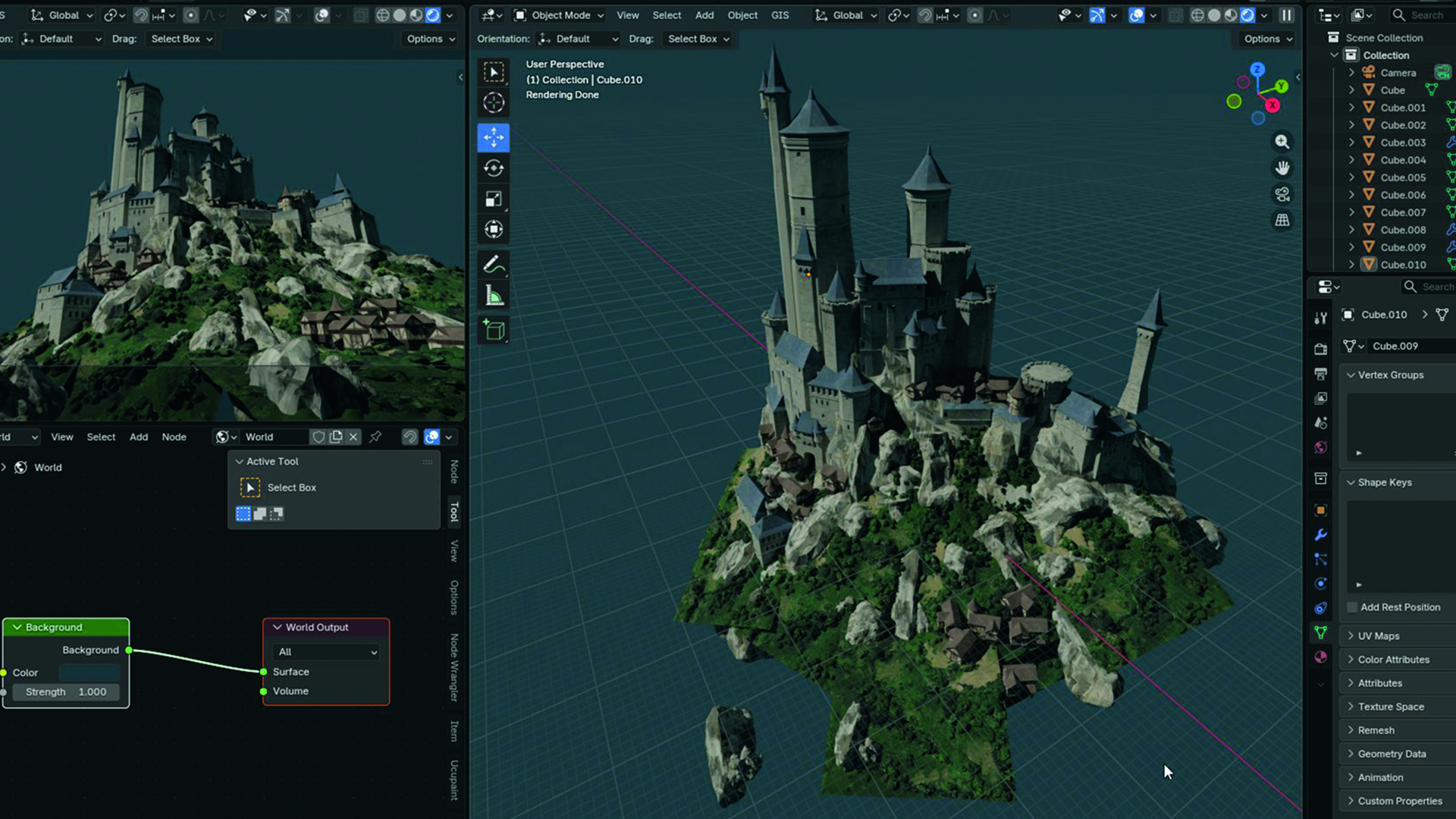1456x819 pixels.
Task: Open the Tool properties tab
Action: click(1320, 318)
